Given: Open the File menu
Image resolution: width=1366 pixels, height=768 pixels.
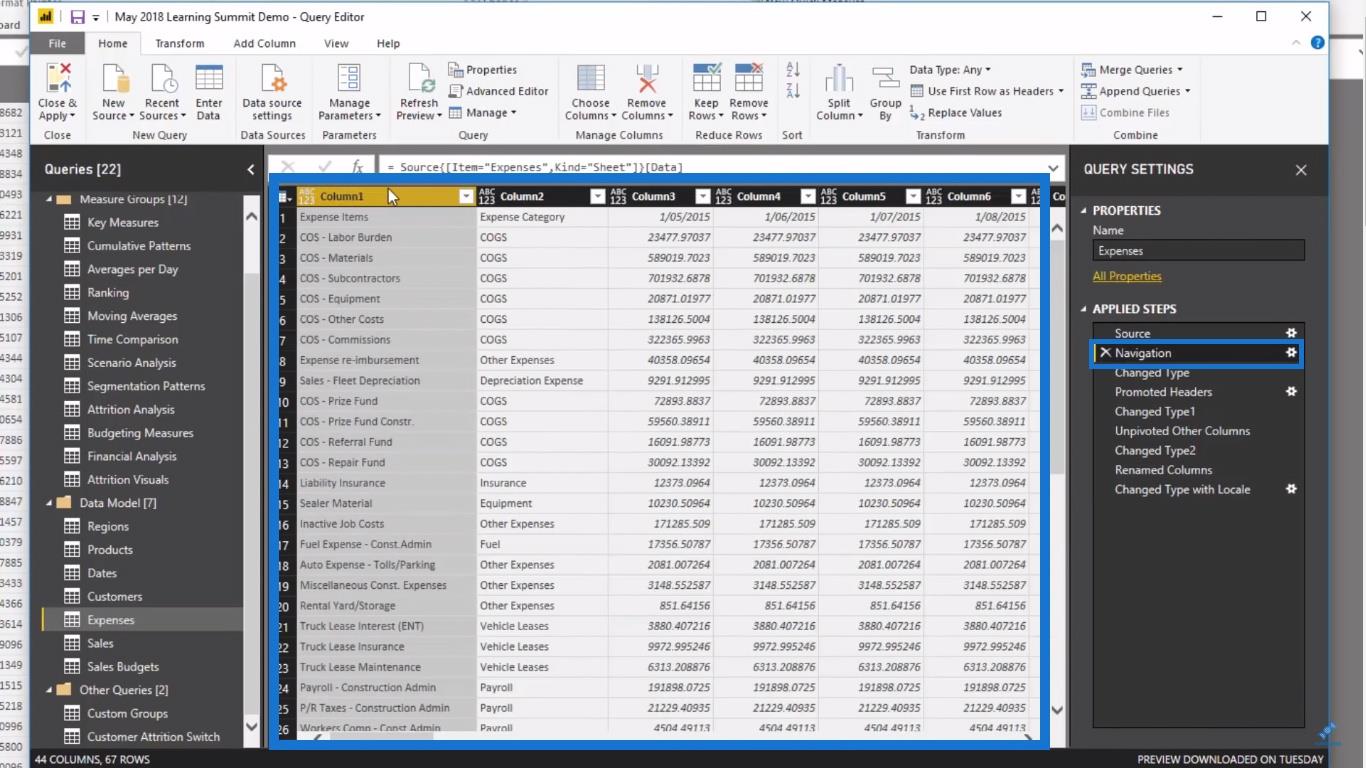Looking at the screenshot, I should click(58, 43).
